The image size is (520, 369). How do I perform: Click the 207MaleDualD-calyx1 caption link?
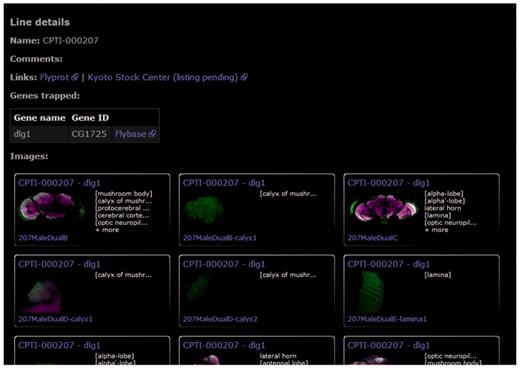pos(55,319)
